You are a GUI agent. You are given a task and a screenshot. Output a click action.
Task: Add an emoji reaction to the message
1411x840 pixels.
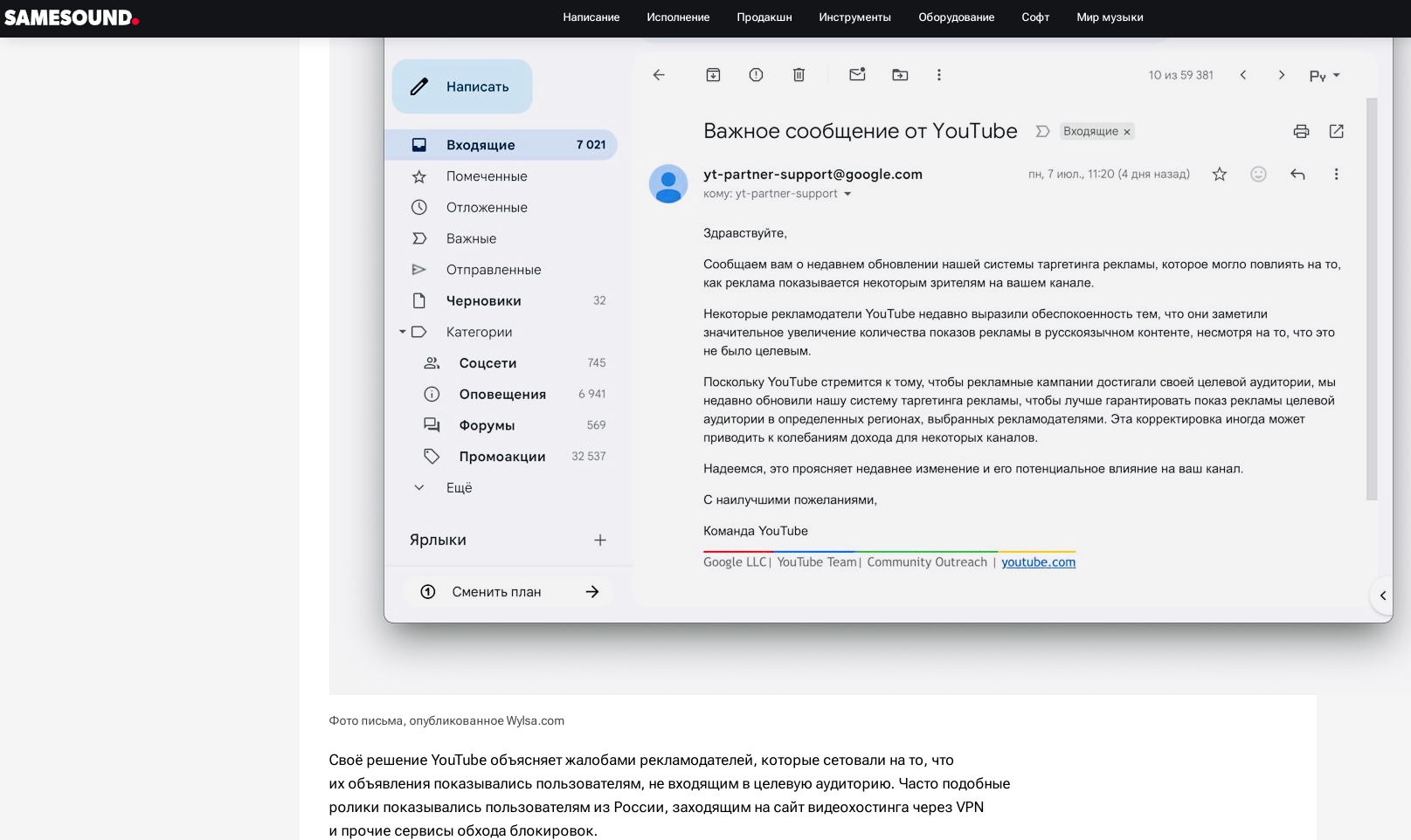click(x=1258, y=175)
